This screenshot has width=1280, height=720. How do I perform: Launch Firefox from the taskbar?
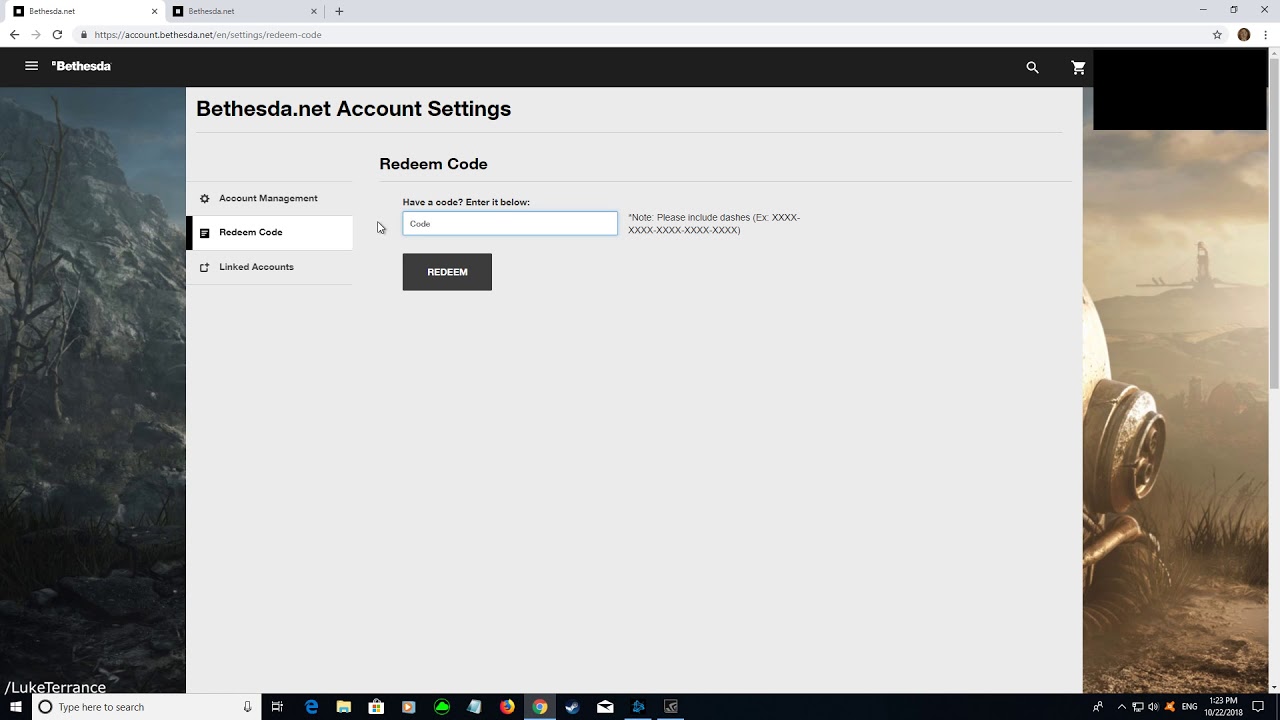point(507,707)
